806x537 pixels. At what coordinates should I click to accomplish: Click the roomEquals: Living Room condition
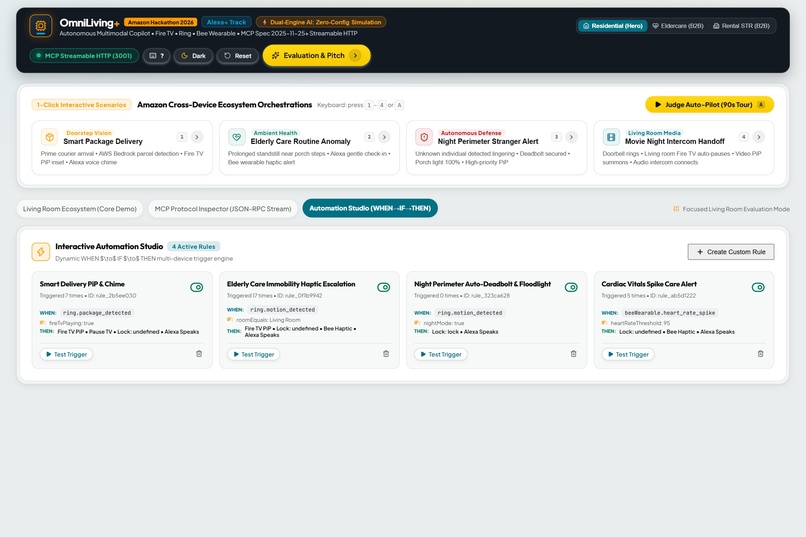[268, 320]
